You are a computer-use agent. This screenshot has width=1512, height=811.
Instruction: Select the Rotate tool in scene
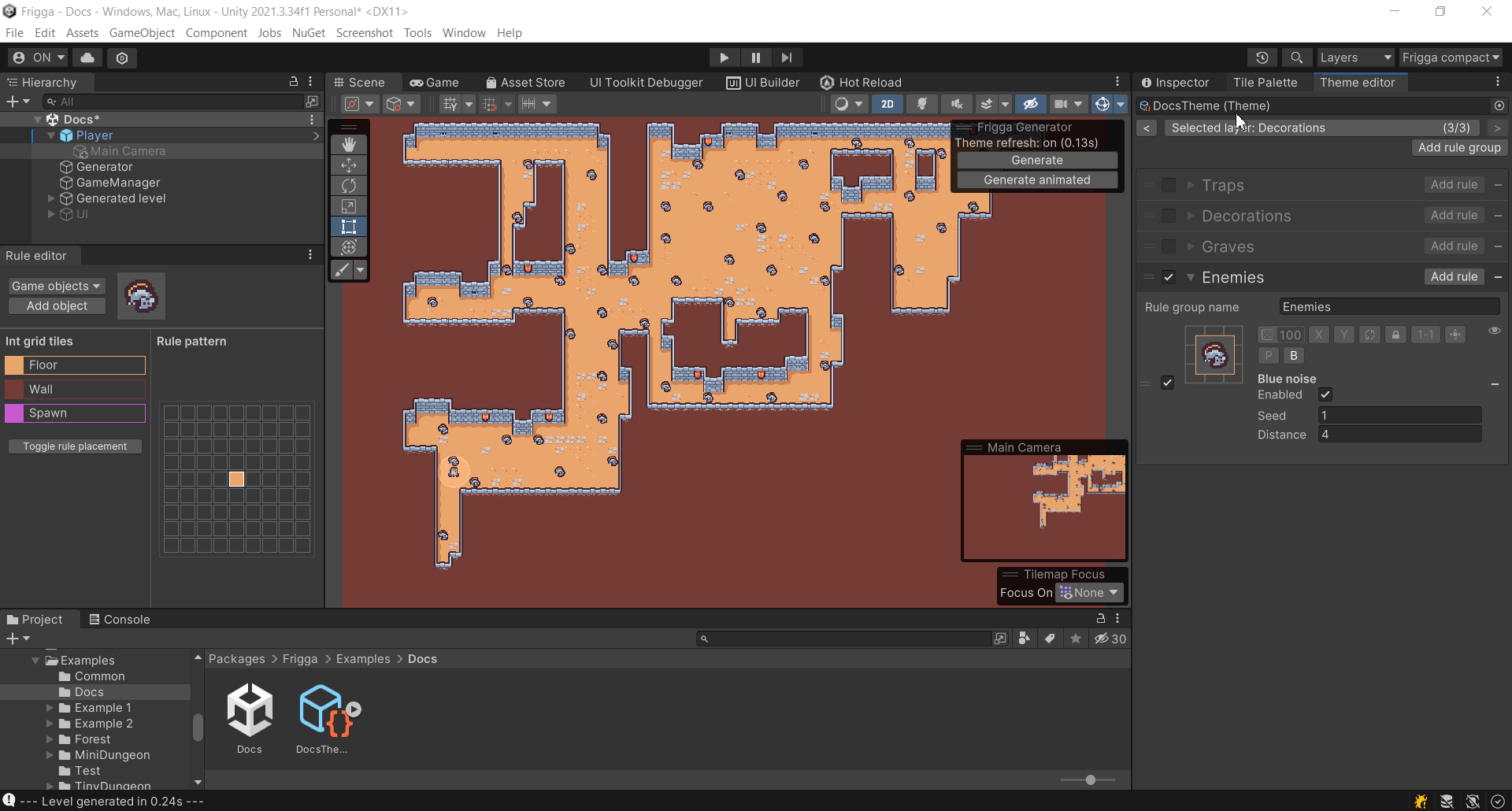point(349,186)
